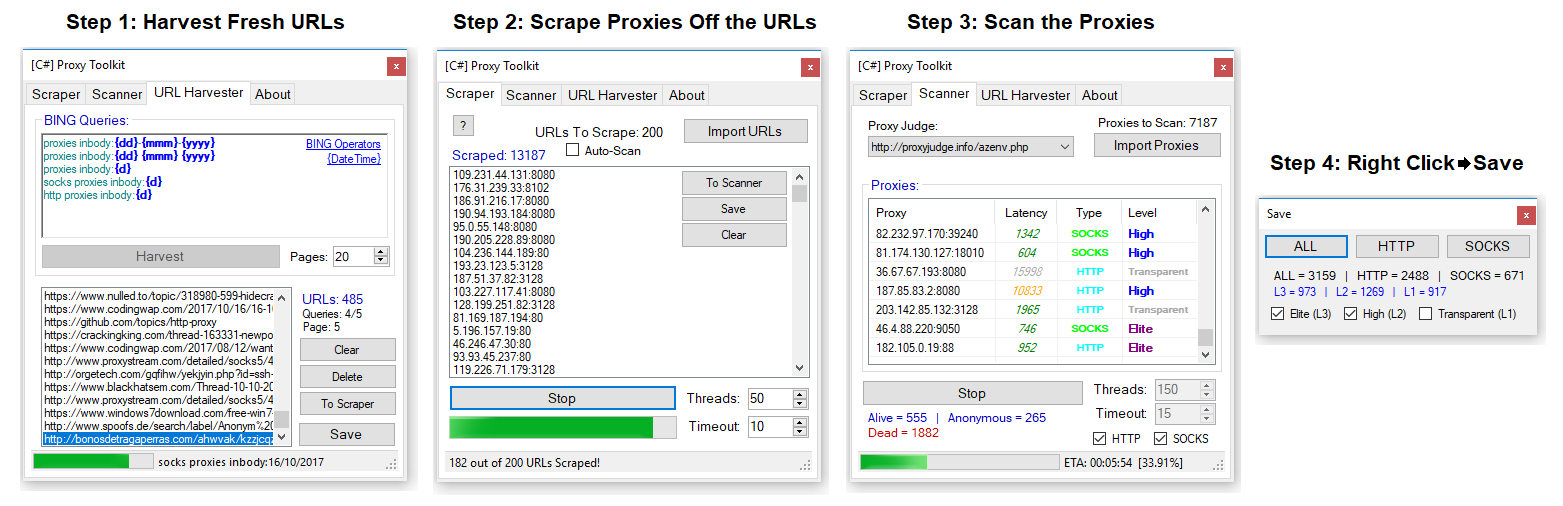The width and height of the screenshot is (1563, 506).
Task: Click Import URLs button
Action: click(x=746, y=131)
